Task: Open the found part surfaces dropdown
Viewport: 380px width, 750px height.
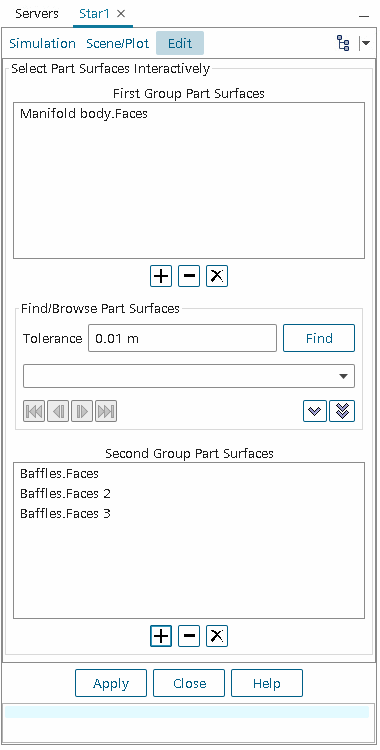Action: (189, 376)
